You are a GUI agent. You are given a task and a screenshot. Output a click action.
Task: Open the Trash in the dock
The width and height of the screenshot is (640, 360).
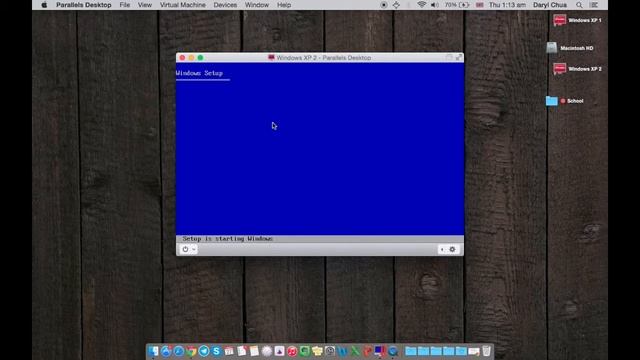[x=486, y=351]
